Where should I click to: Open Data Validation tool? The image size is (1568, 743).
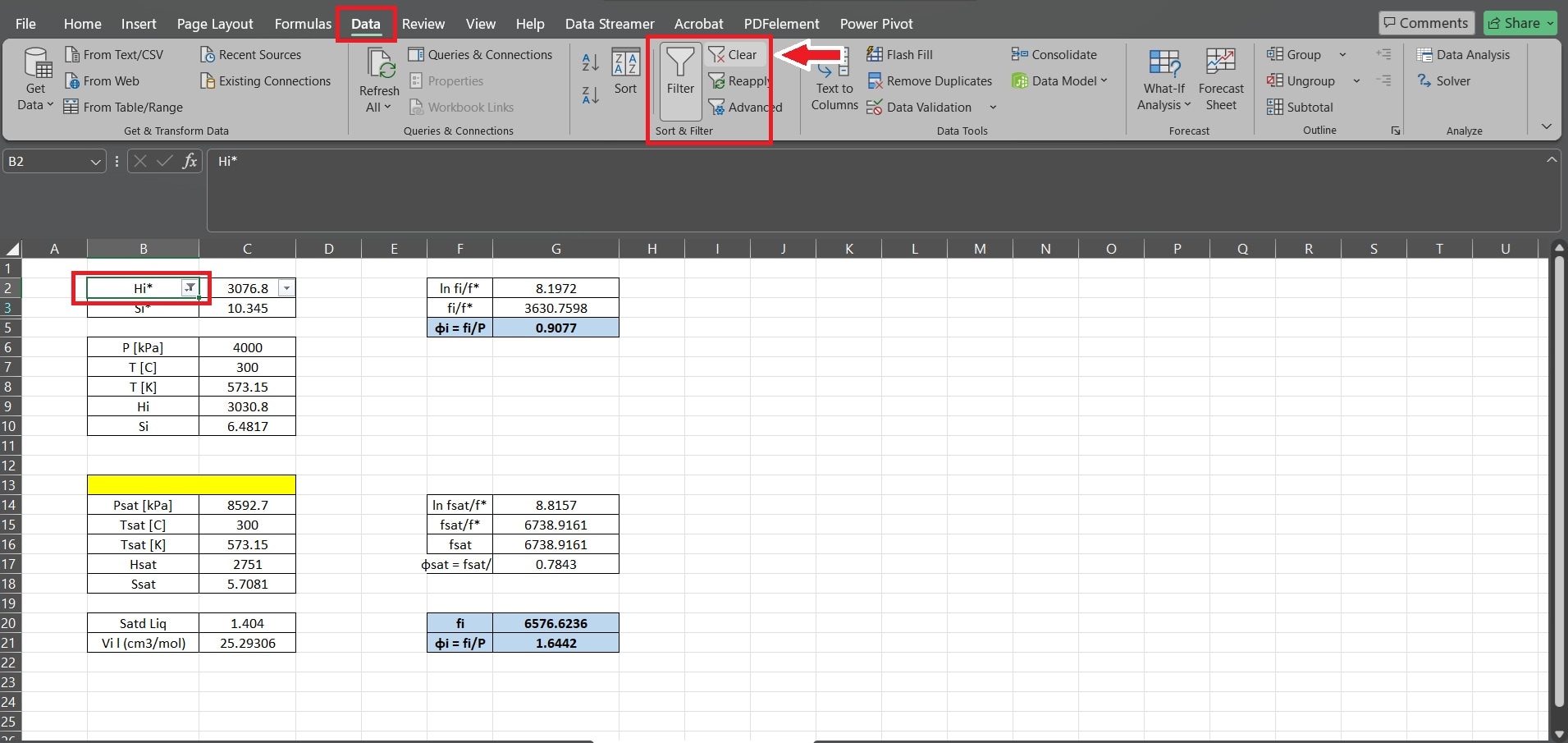coord(920,108)
